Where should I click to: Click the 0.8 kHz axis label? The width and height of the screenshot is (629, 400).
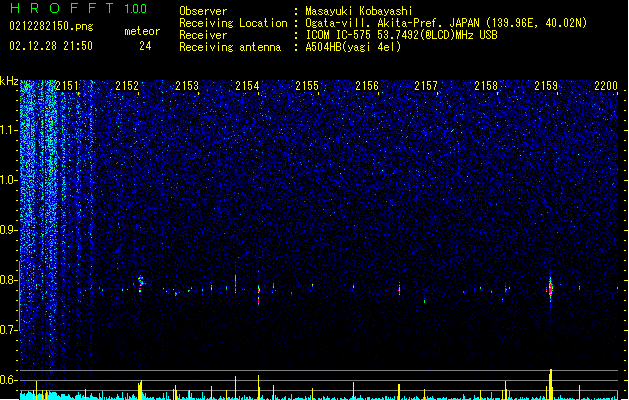click(x=9, y=280)
